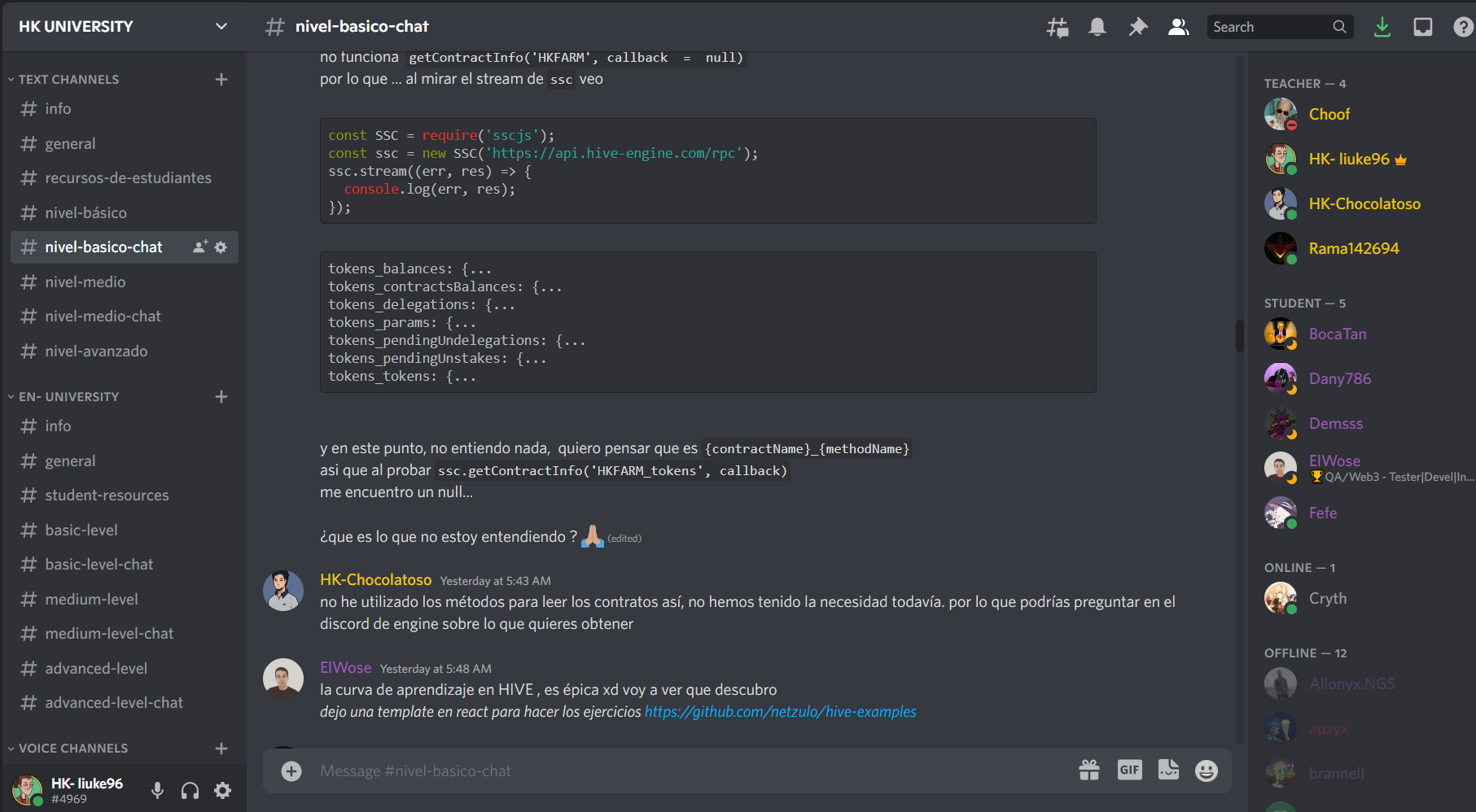Image resolution: width=1476 pixels, height=812 pixels.
Task: Add channel in VOICE CHANNELS category
Action: click(221, 748)
